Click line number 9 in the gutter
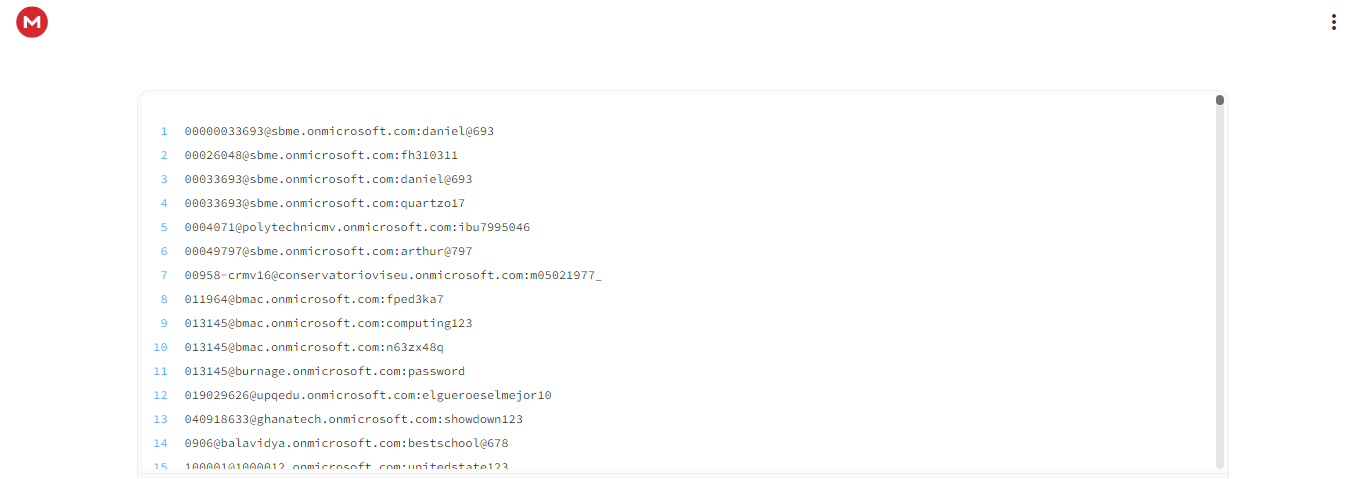 [164, 323]
